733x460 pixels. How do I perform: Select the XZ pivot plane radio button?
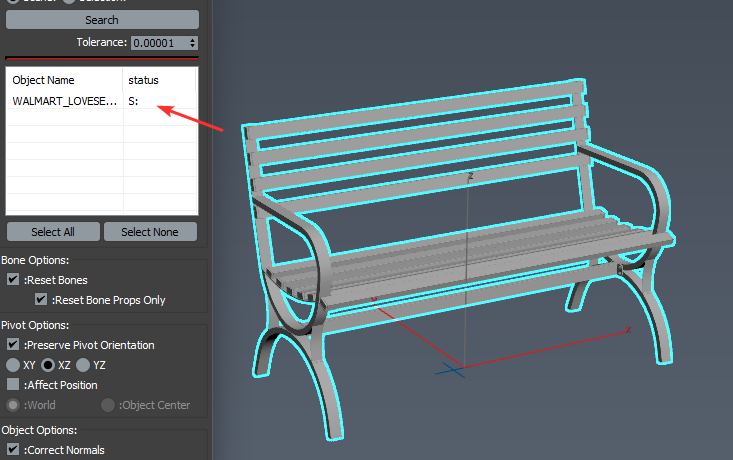(48, 365)
